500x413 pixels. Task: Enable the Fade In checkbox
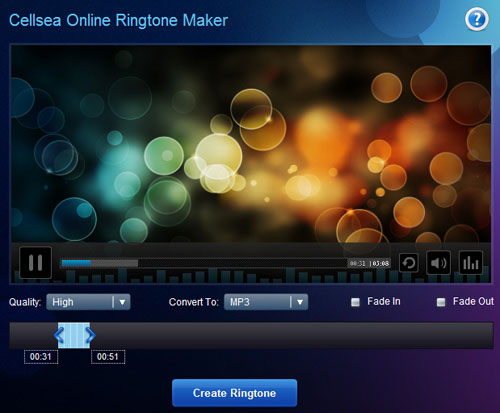coord(355,302)
